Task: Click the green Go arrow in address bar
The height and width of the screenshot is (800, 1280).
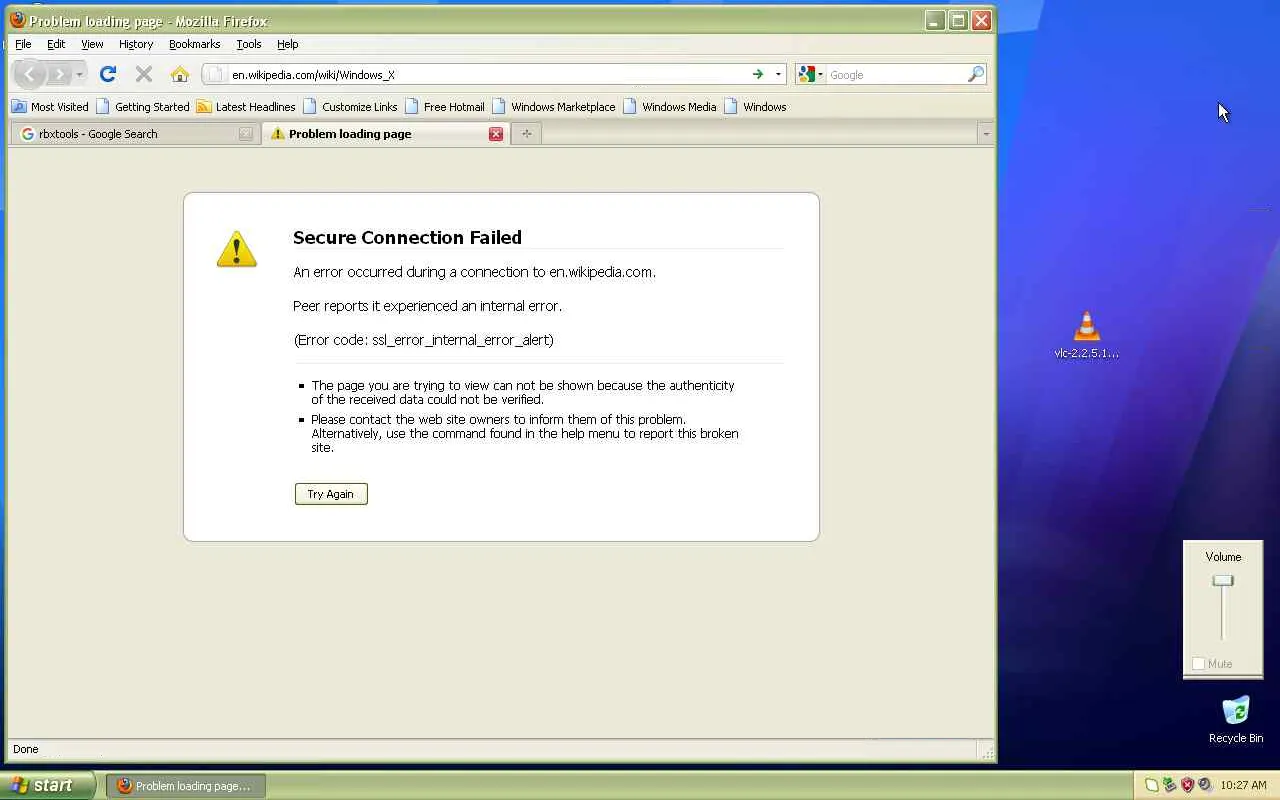Action: pyautogui.click(x=758, y=74)
